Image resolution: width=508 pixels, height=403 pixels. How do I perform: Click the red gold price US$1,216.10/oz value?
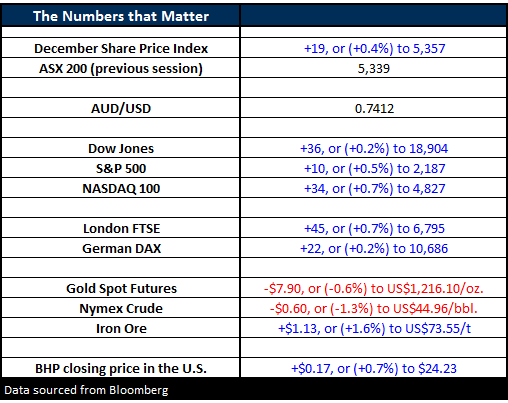tap(374, 289)
